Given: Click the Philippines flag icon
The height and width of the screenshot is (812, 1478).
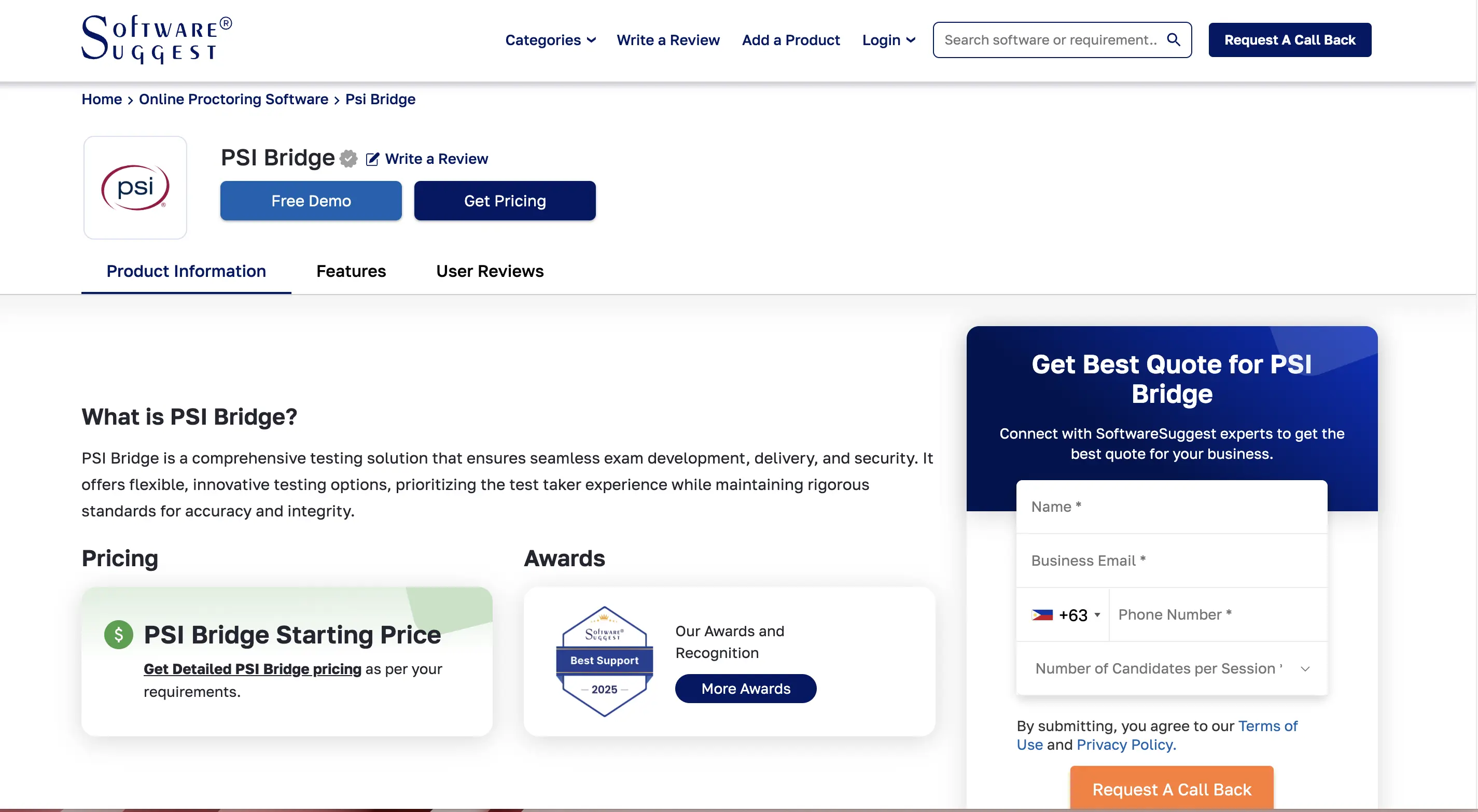Looking at the screenshot, I should coord(1041,614).
